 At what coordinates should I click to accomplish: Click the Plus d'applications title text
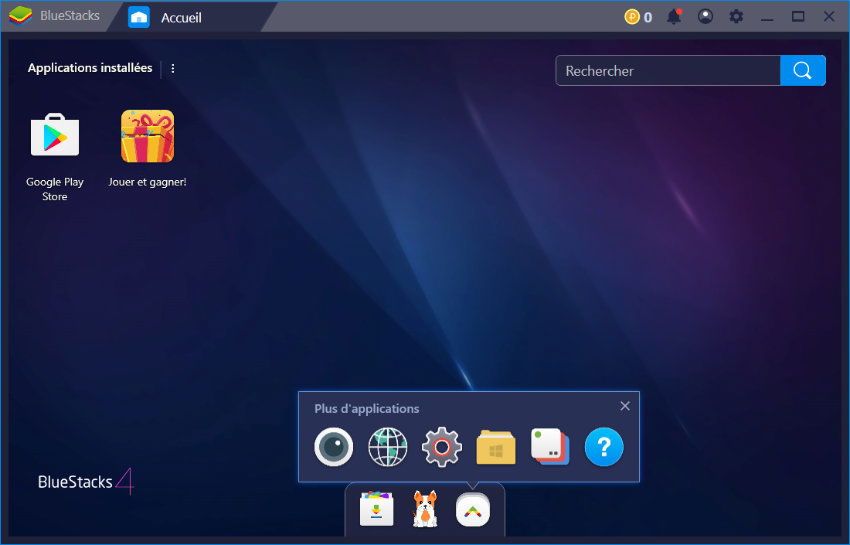click(x=366, y=408)
